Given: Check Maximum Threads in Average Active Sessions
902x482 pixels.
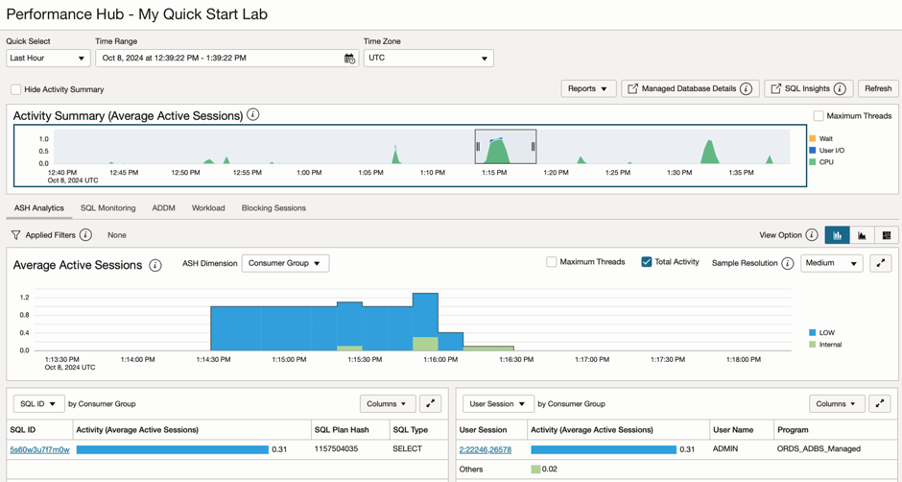Looking at the screenshot, I should 552,262.
